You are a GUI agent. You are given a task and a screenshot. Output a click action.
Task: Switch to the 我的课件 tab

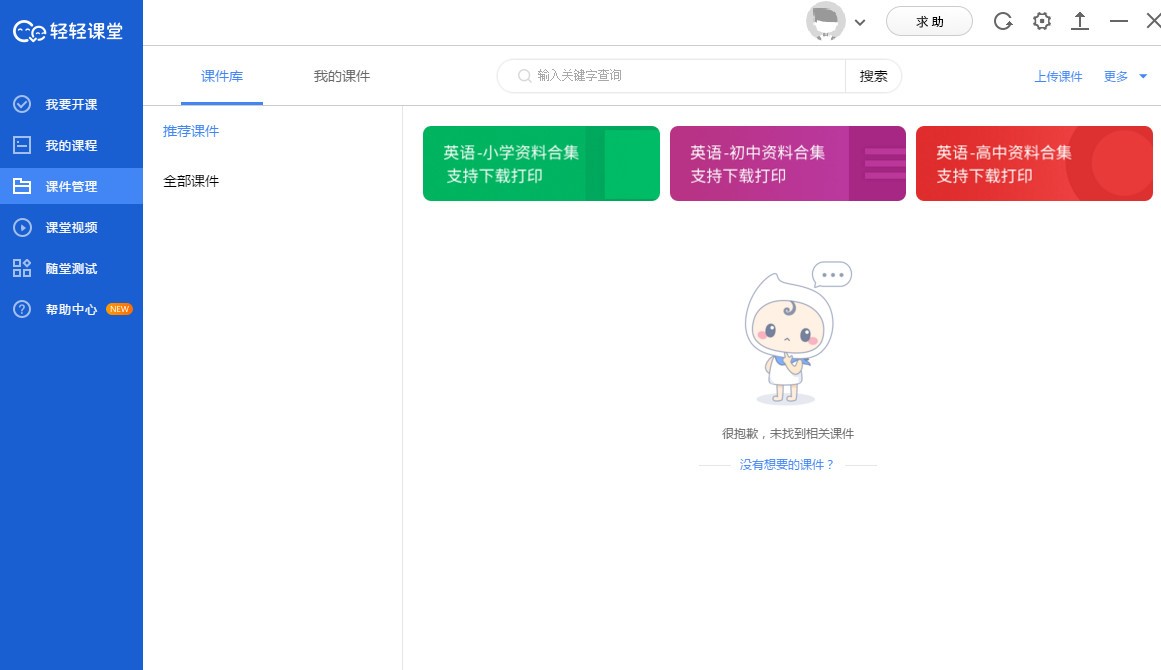(340, 76)
